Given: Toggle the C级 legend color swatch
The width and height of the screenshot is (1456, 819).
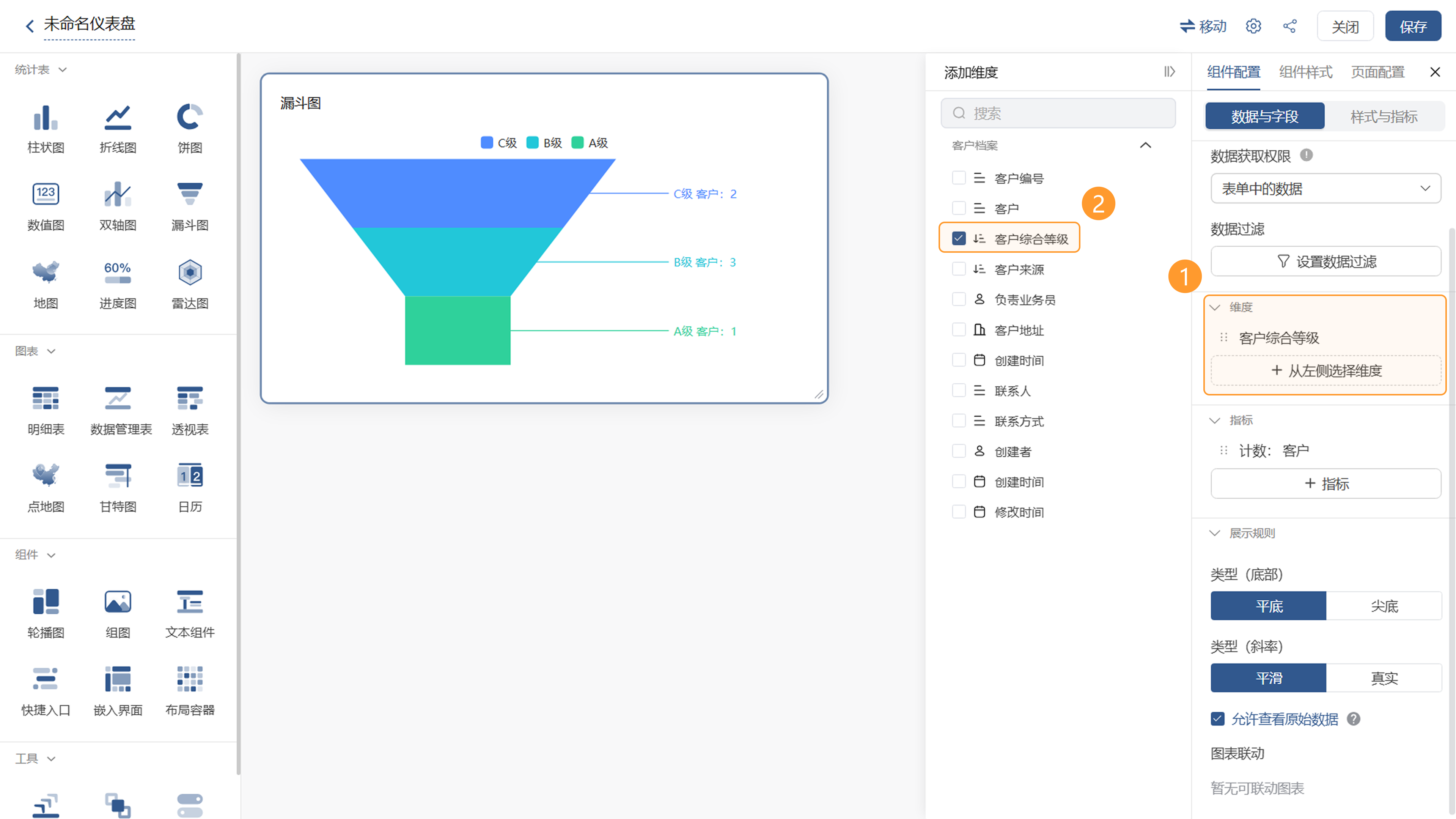Looking at the screenshot, I should [486, 143].
